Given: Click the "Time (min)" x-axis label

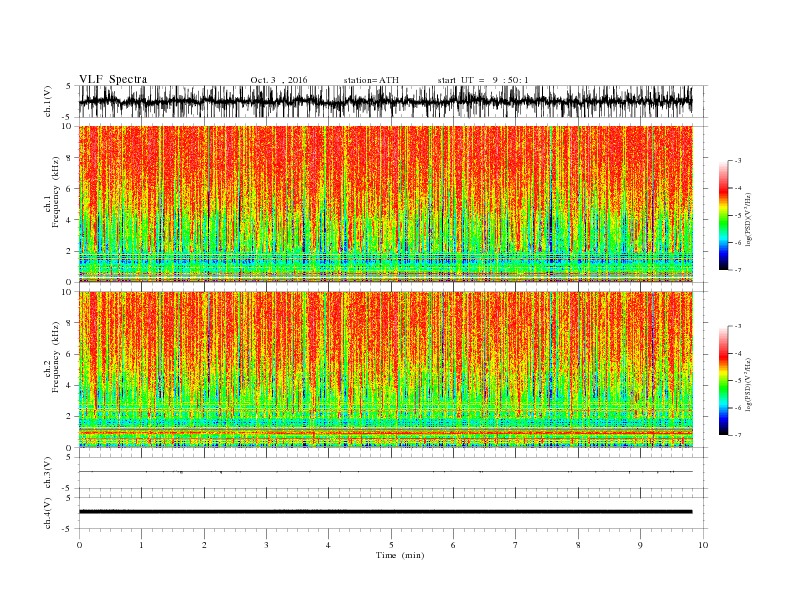Looking at the screenshot, I should (x=400, y=555).
